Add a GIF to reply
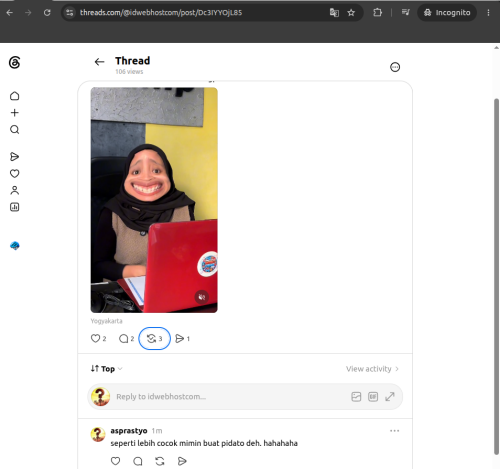 click(373, 397)
